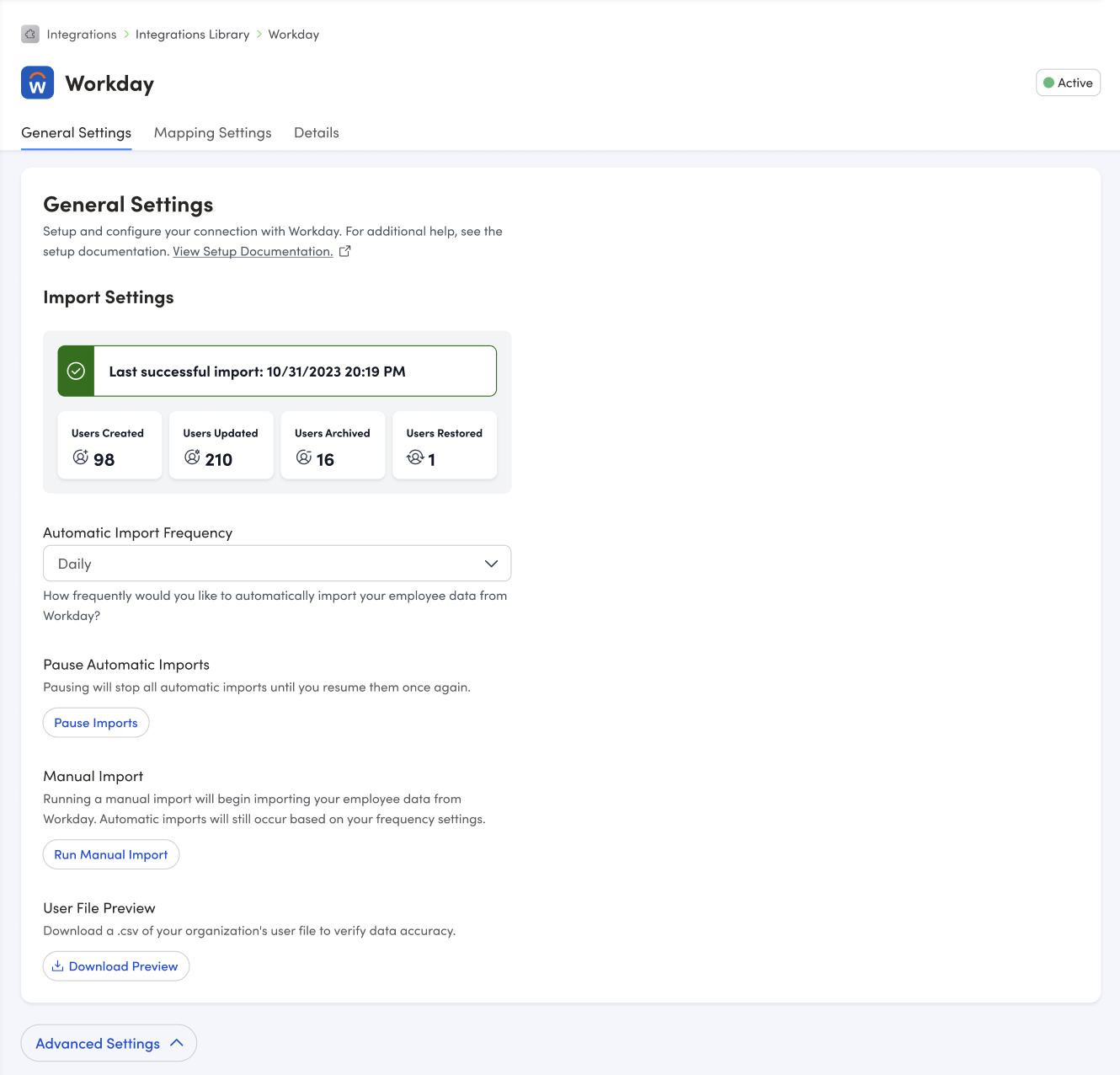This screenshot has height=1075, width=1120.
Task: Switch to the Mapping Settings tab
Action: click(213, 133)
